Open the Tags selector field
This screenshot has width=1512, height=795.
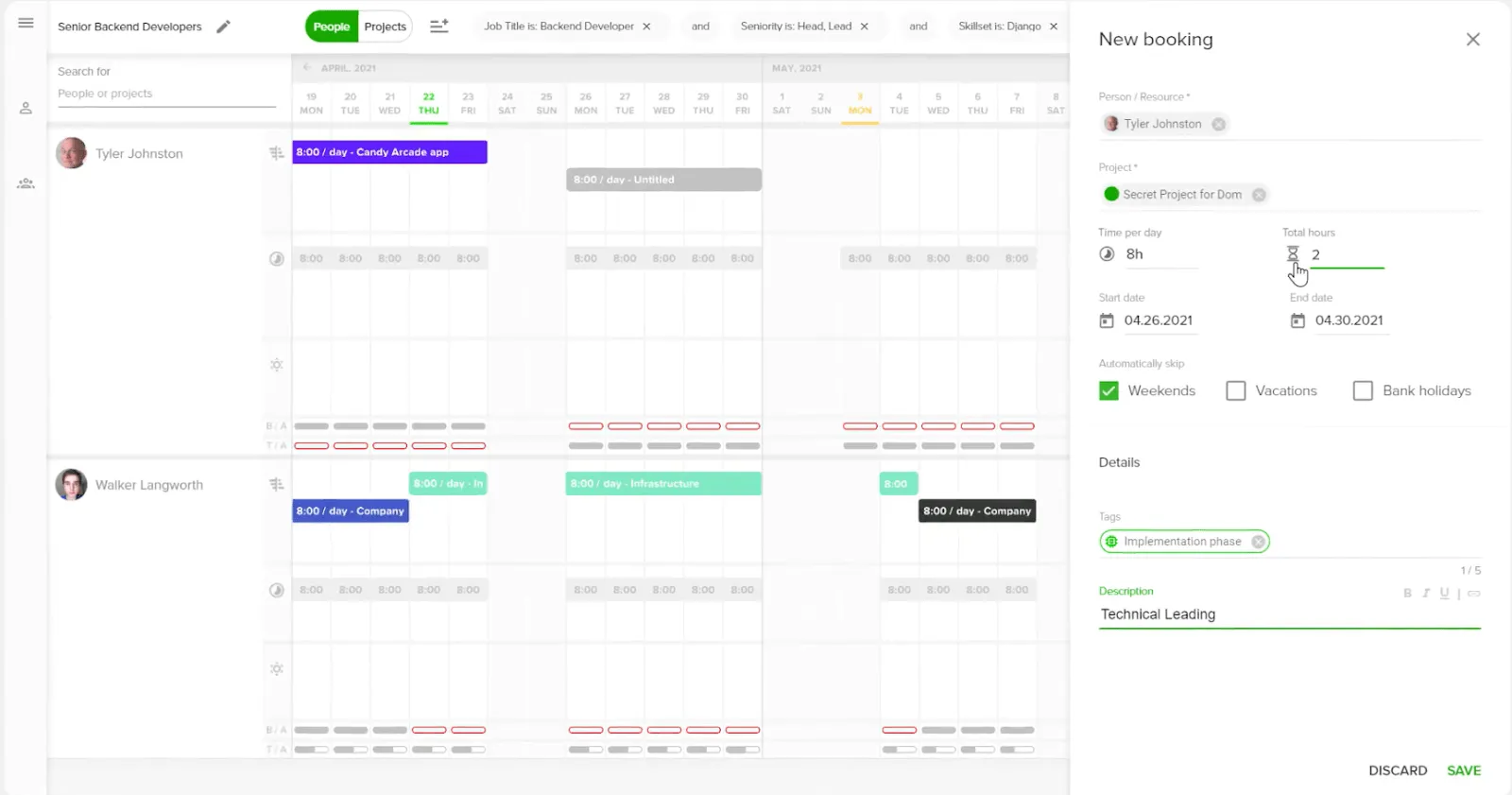[x=1290, y=542]
